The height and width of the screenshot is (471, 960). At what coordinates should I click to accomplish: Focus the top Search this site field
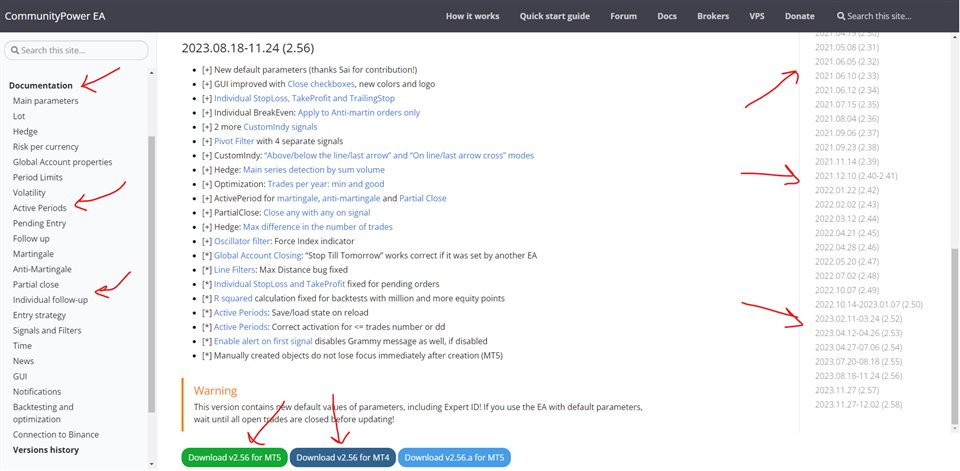[x=879, y=17]
